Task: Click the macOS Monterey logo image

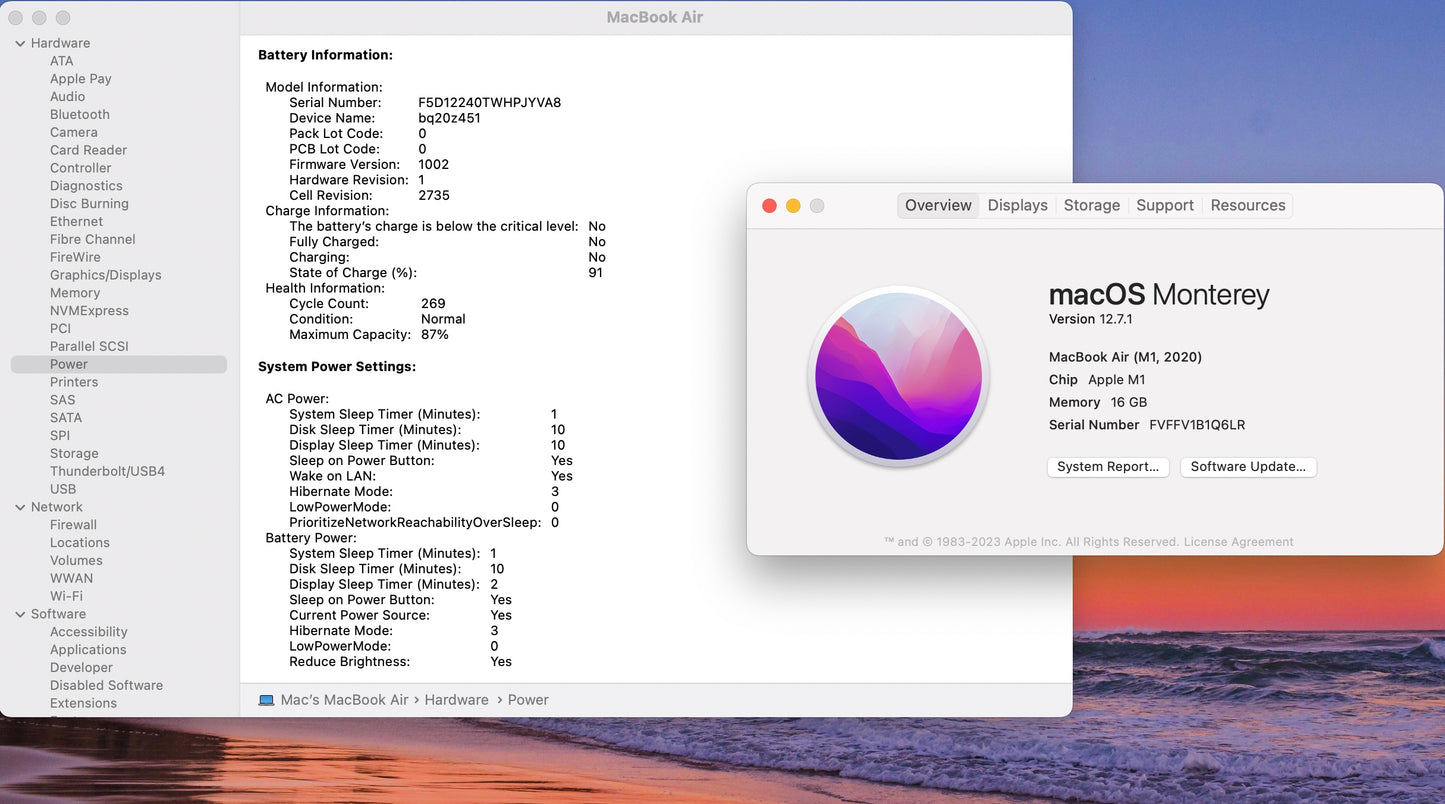Action: coord(898,377)
